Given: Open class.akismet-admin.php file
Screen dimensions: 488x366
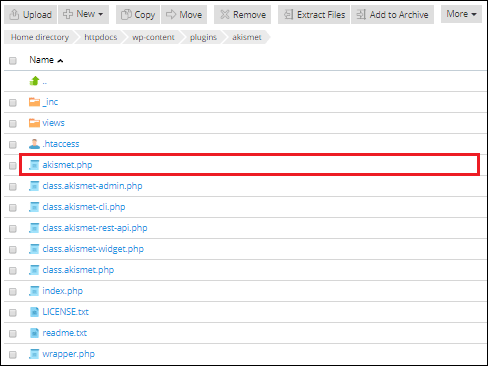Looking at the screenshot, I should point(92,186).
